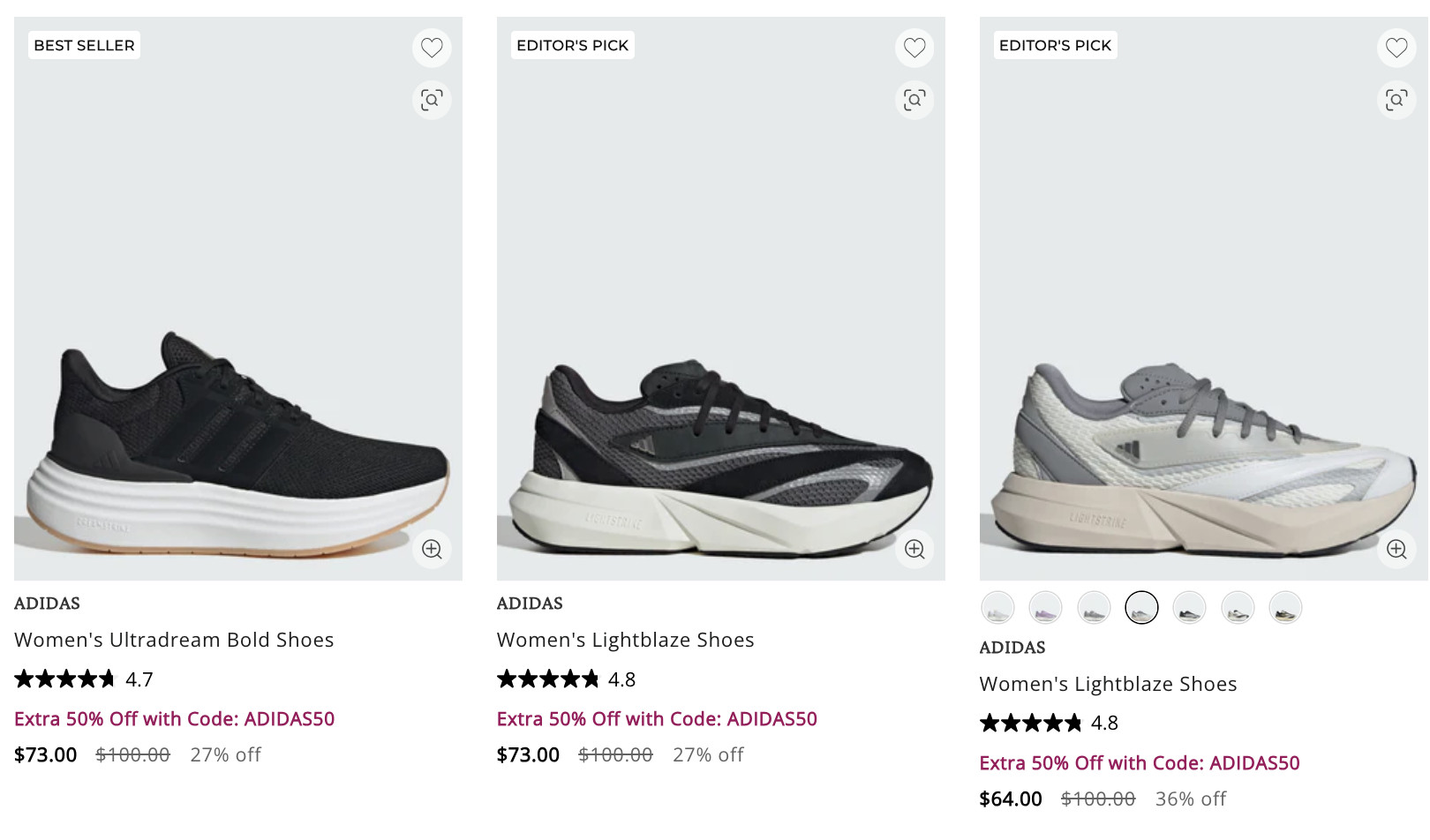Select the currently highlighted gray-beige swatch

1141,608
